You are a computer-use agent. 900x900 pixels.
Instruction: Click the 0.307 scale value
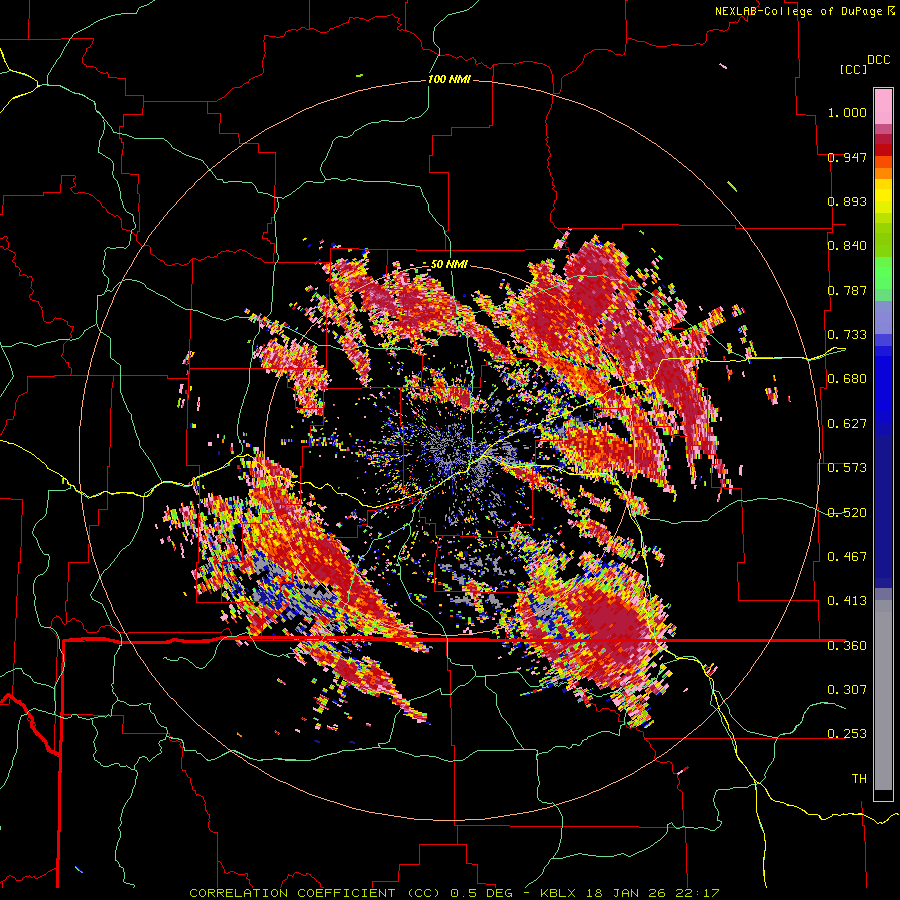(847, 689)
